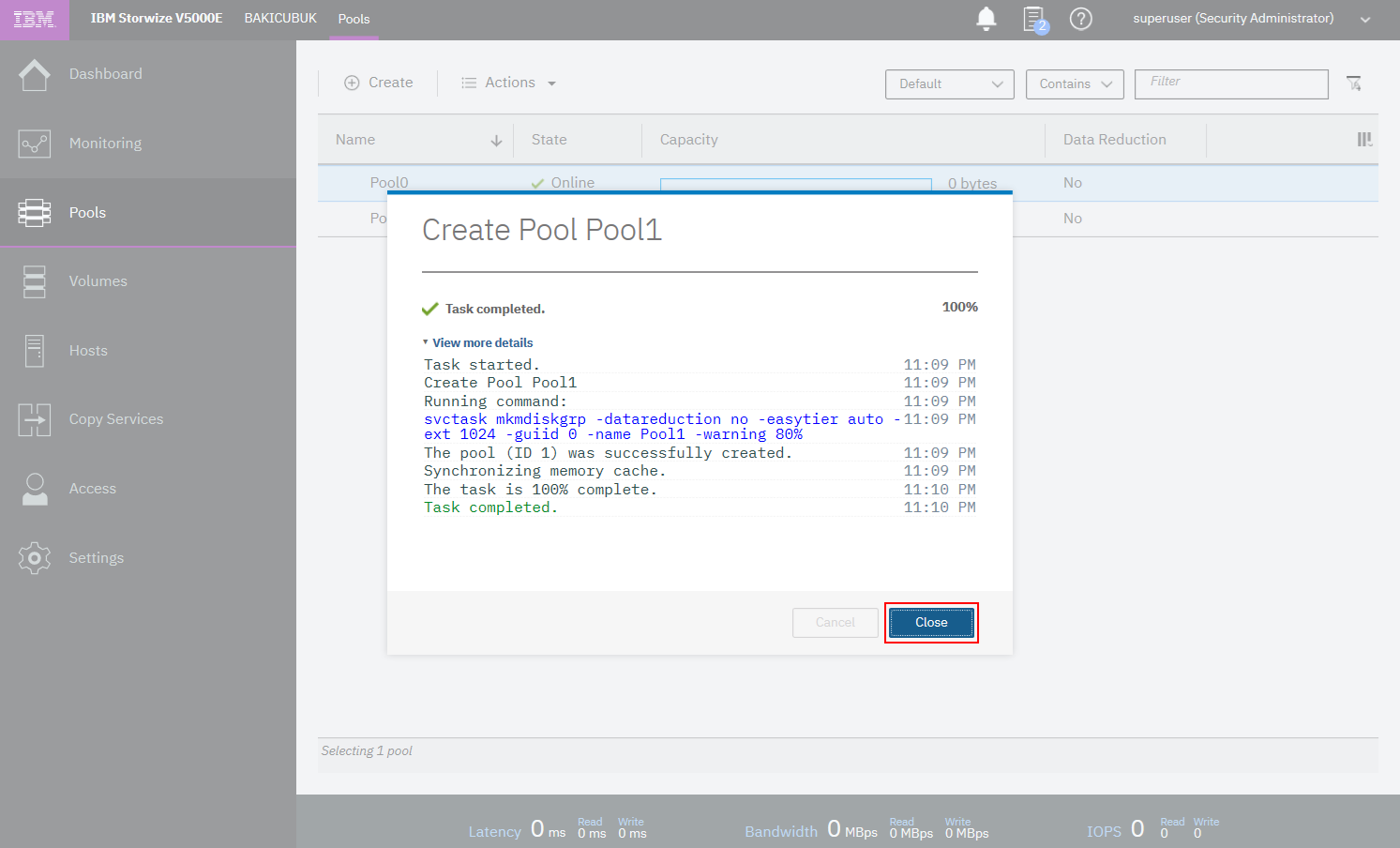
Task: Click superuser (Security Administrator) label
Action: tap(1233, 19)
